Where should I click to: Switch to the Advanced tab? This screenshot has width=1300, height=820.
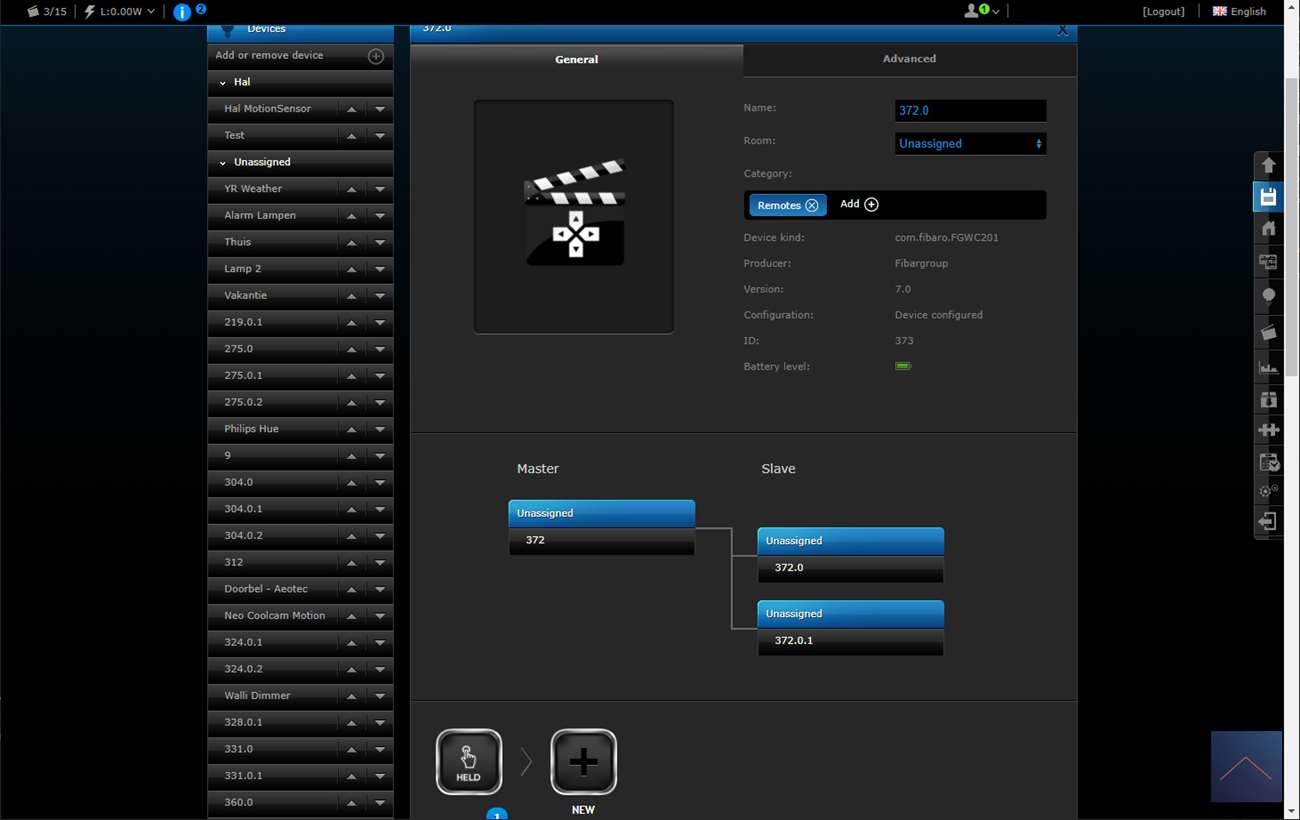909,59
